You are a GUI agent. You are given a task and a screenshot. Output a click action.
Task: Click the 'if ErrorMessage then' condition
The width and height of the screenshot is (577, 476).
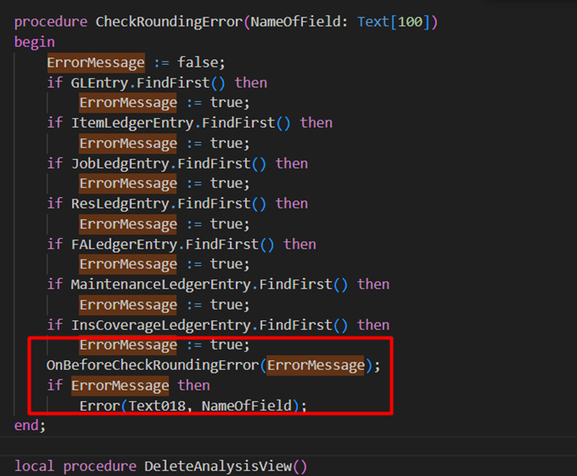pyautogui.click(x=128, y=386)
